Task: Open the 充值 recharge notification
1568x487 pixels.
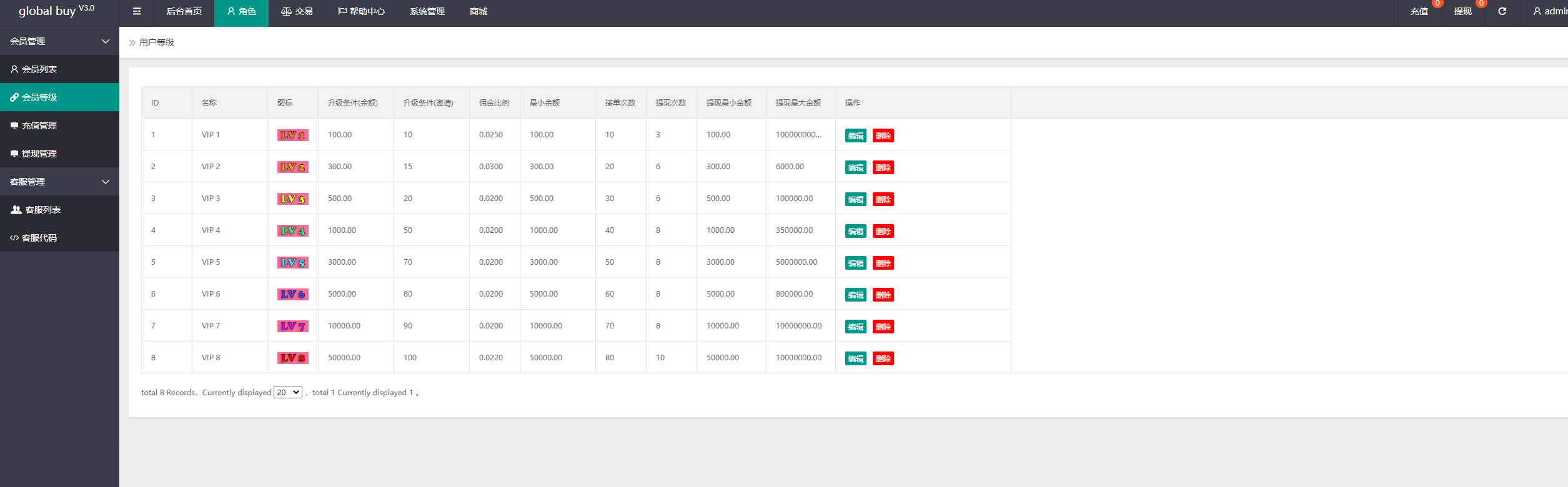Action: (1419, 11)
